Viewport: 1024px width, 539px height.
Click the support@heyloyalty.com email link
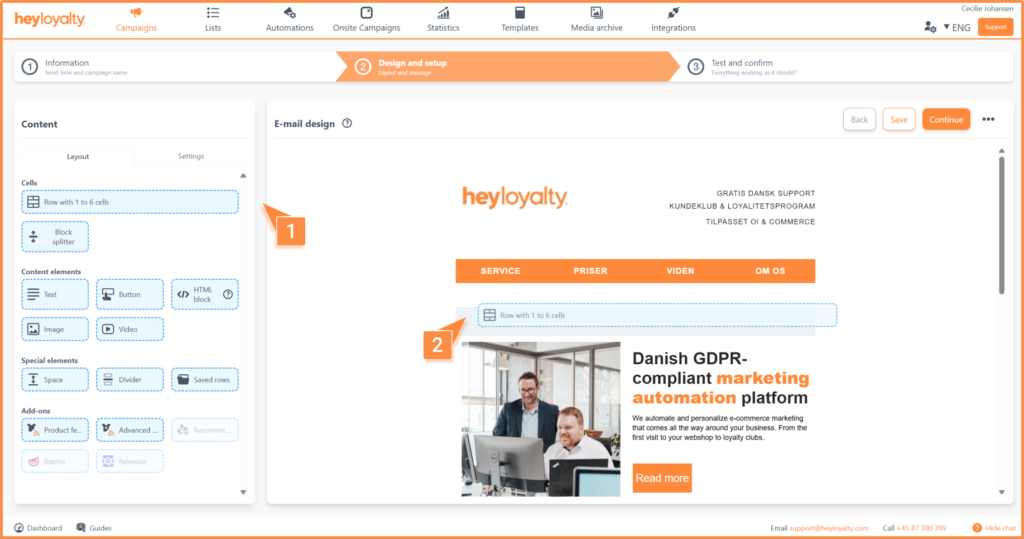coord(828,528)
